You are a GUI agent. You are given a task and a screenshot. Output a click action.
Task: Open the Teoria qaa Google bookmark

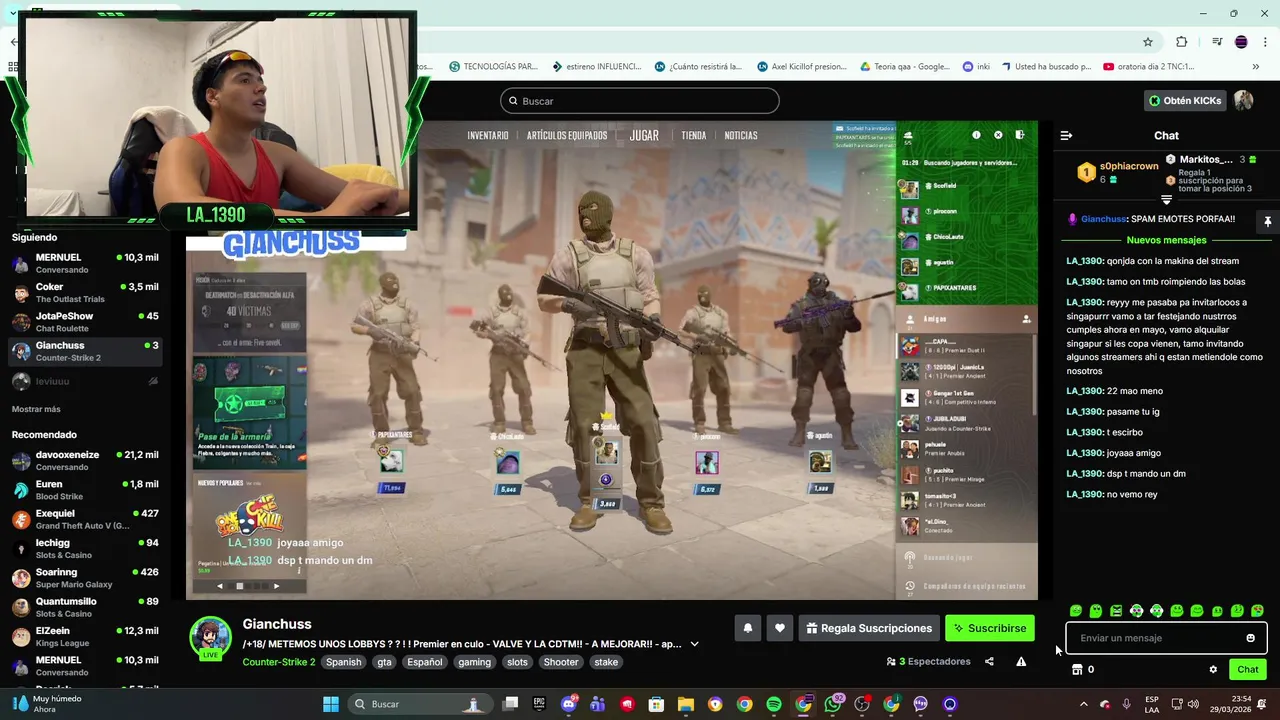point(905,67)
